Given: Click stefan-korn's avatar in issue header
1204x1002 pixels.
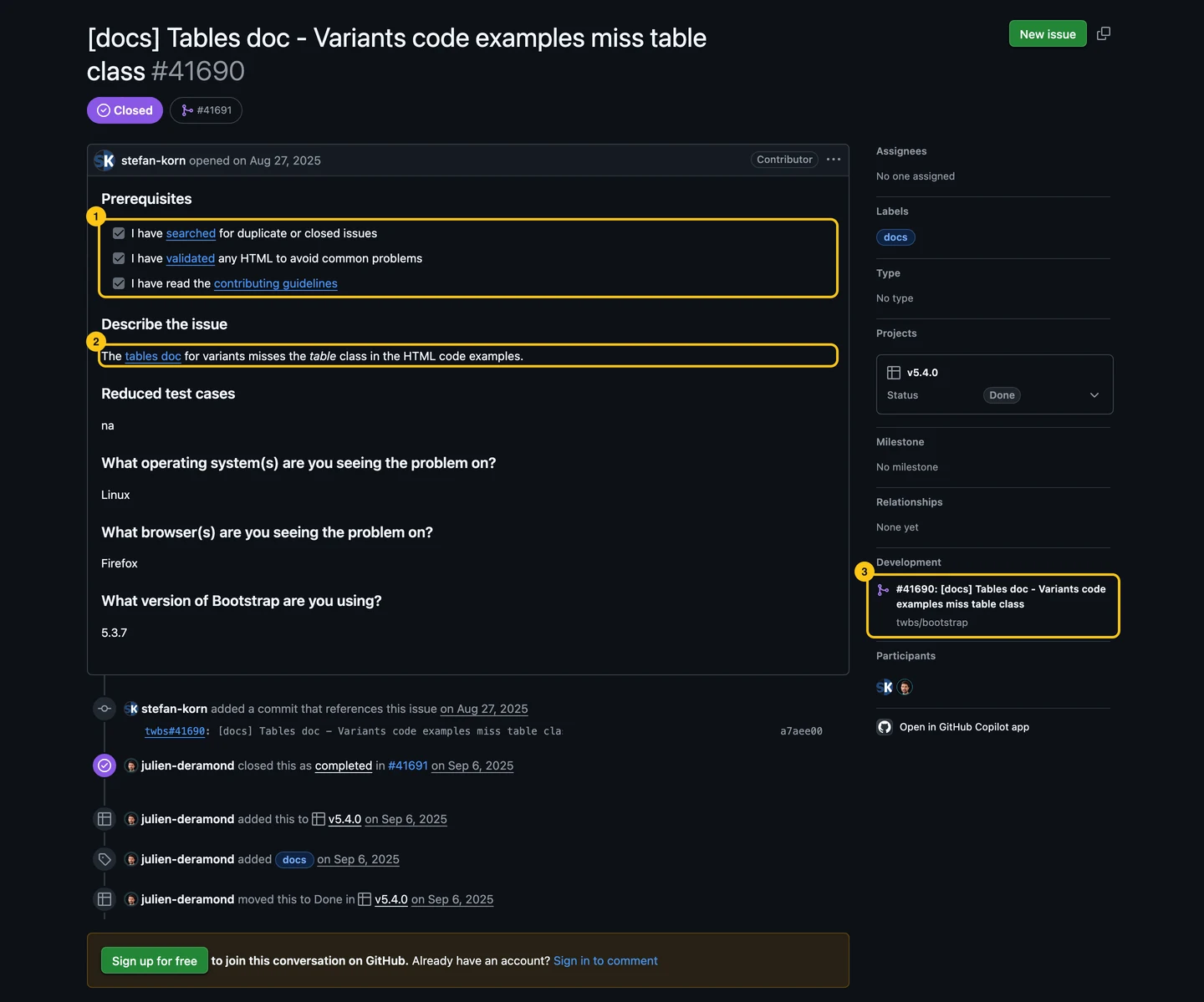Looking at the screenshot, I should click(x=105, y=160).
